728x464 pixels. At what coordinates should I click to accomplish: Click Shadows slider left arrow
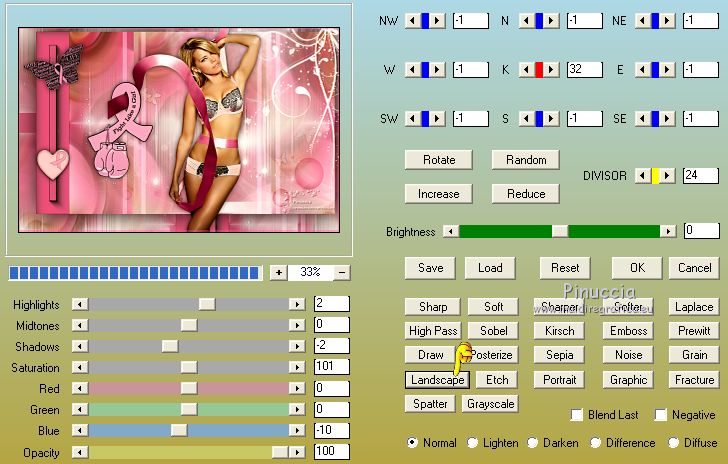(x=80, y=346)
